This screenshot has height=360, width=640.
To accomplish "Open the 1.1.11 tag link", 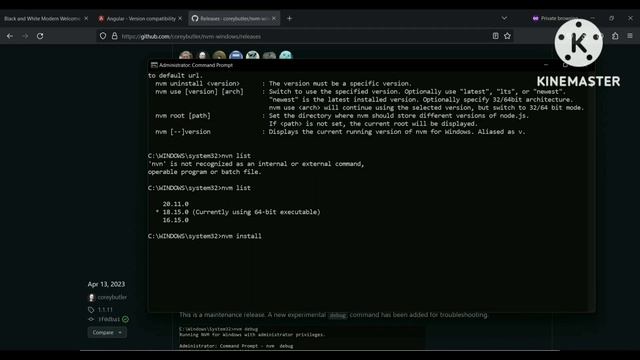I will [x=105, y=310].
